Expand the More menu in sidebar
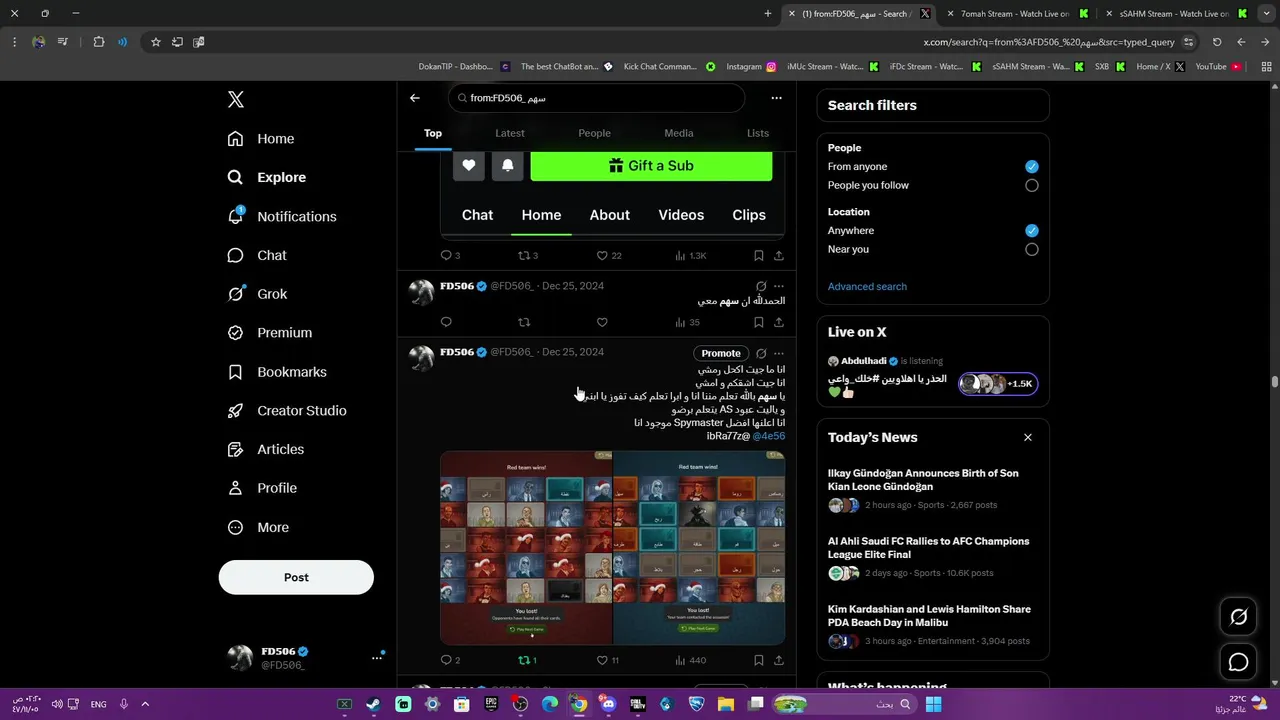This screenshot has width=1280, height=720. [x=258, y=527]
